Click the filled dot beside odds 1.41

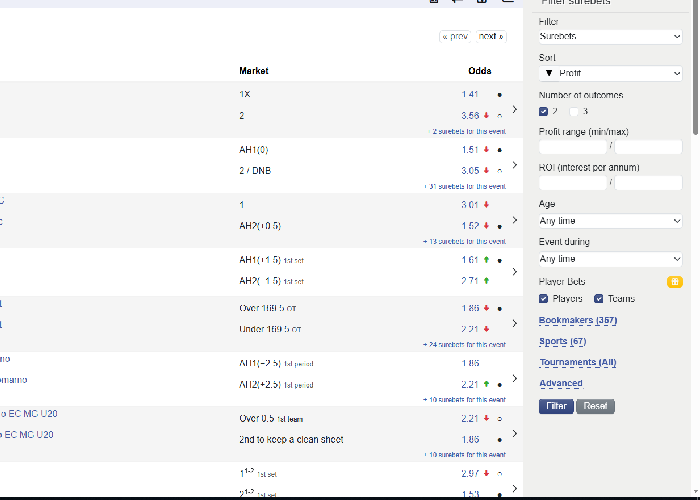(500, 95)
